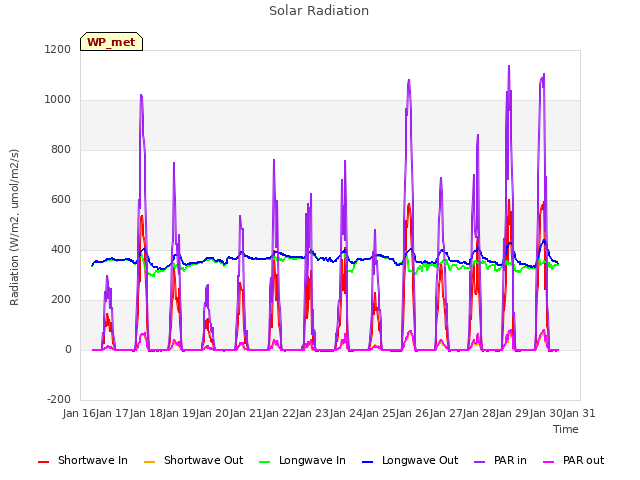The height and width of the screenshot is (480, 640).
Task: Click the magenta PAR out legend swatch
Action: 549,462
